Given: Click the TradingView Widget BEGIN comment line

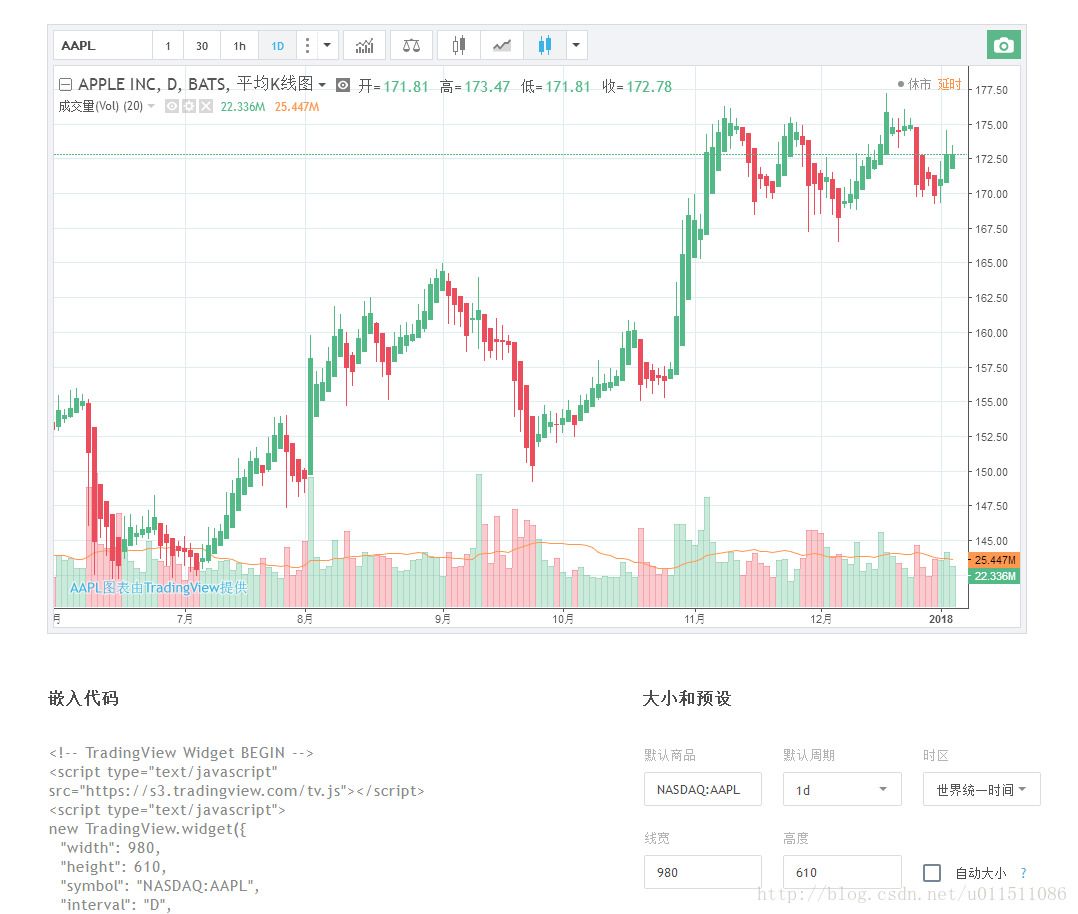Looking at the screenshot, I should (181, 753).
